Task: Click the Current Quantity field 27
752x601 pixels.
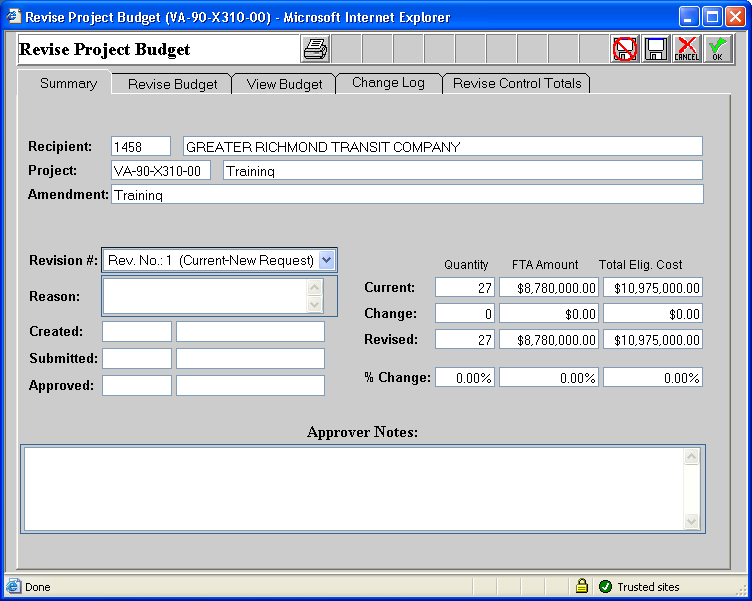Action: 465,287
